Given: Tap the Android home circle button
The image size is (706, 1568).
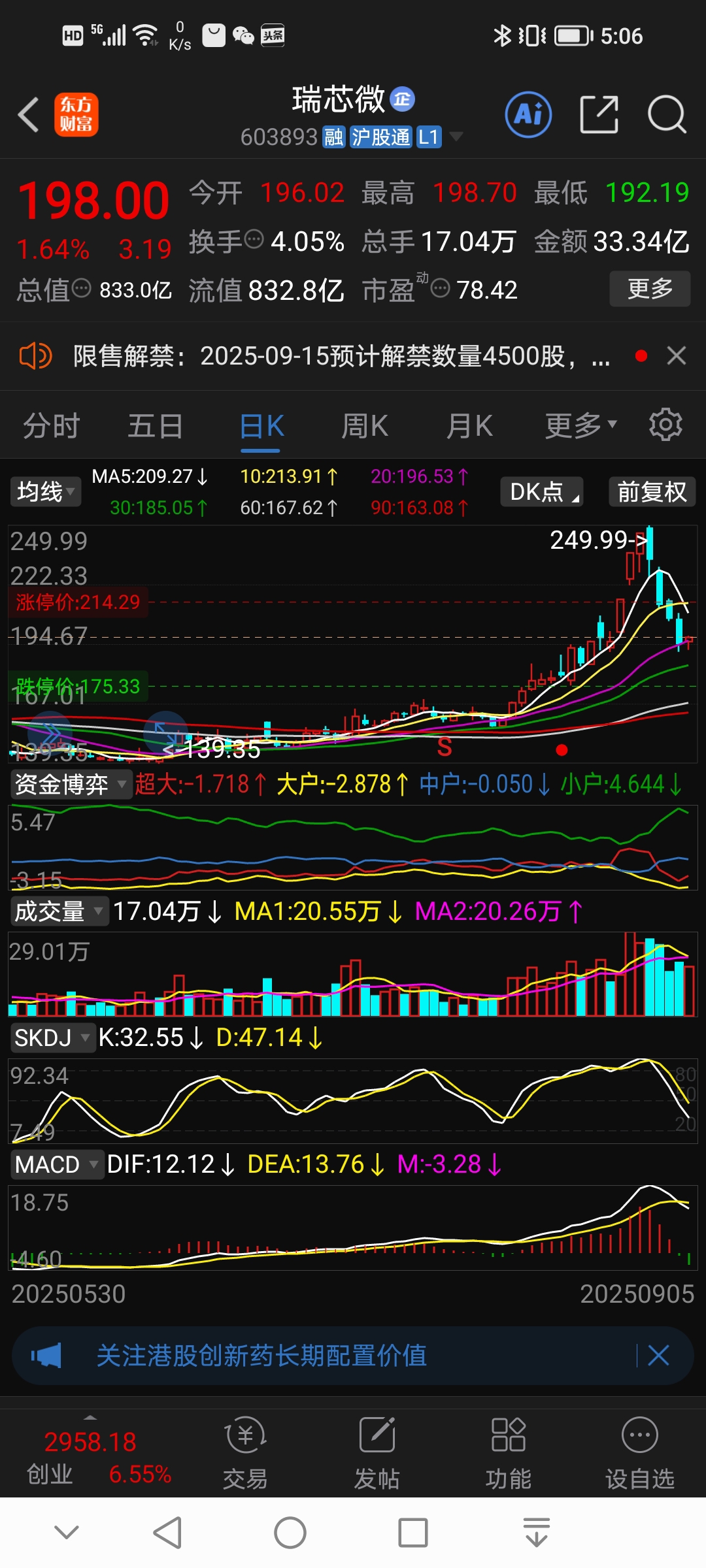Looking at the screenshot, I should click(290, 1533).
